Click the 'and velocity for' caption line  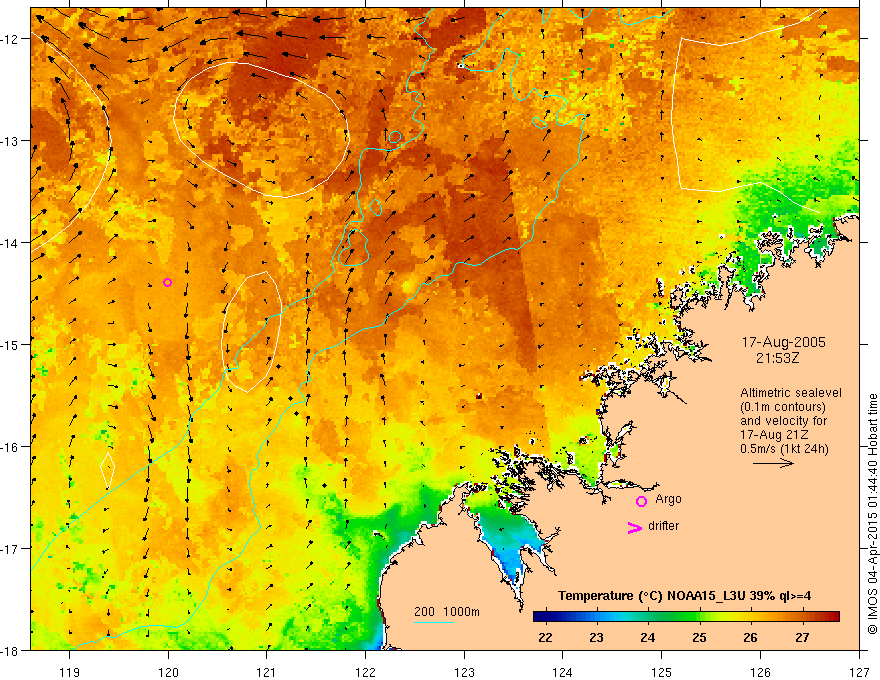[x=783, y=421]
